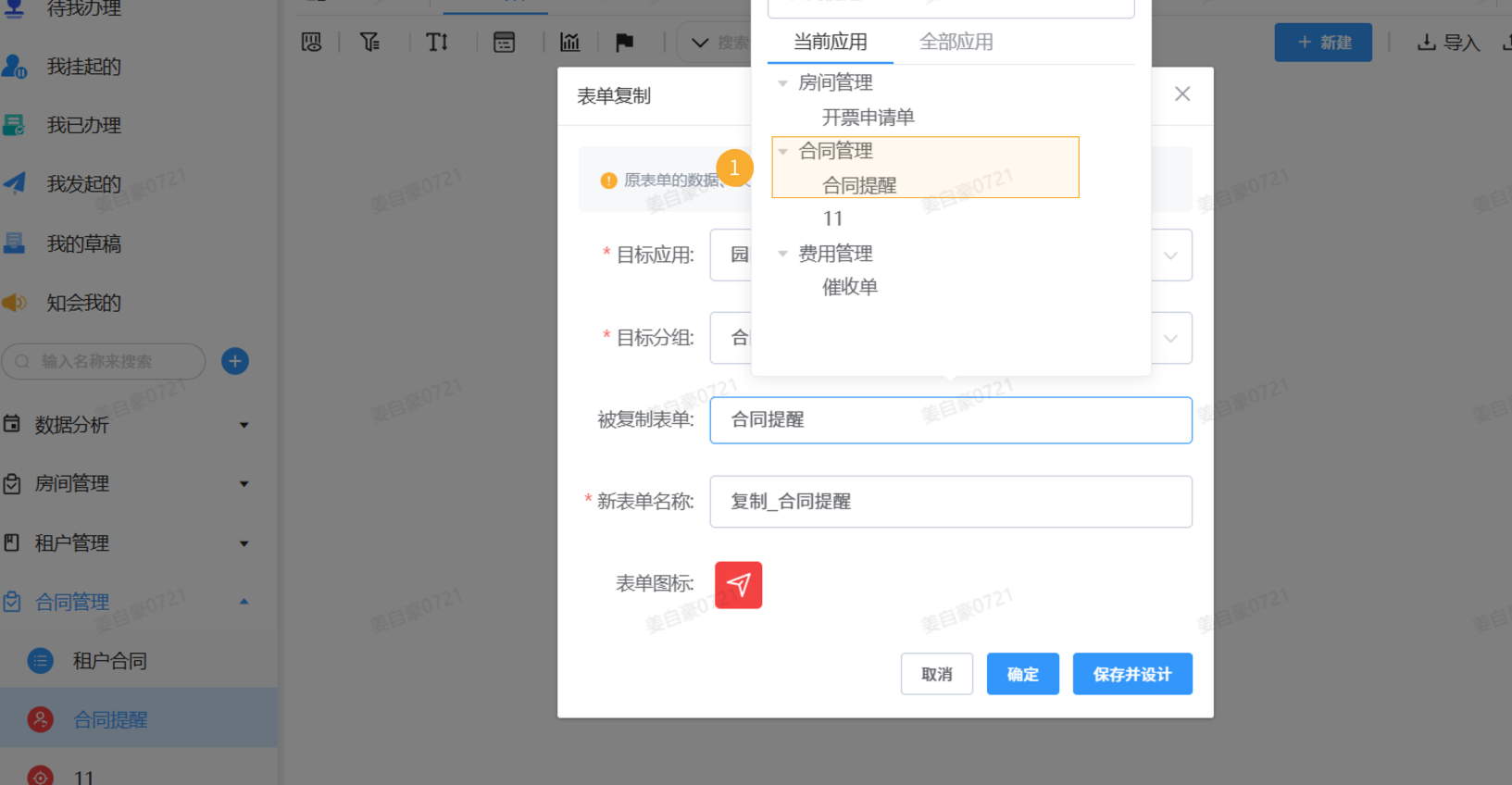This screenshot has width=1512, height=785.
Task: Click the first toolbar view icon
Action: point(312,42)
